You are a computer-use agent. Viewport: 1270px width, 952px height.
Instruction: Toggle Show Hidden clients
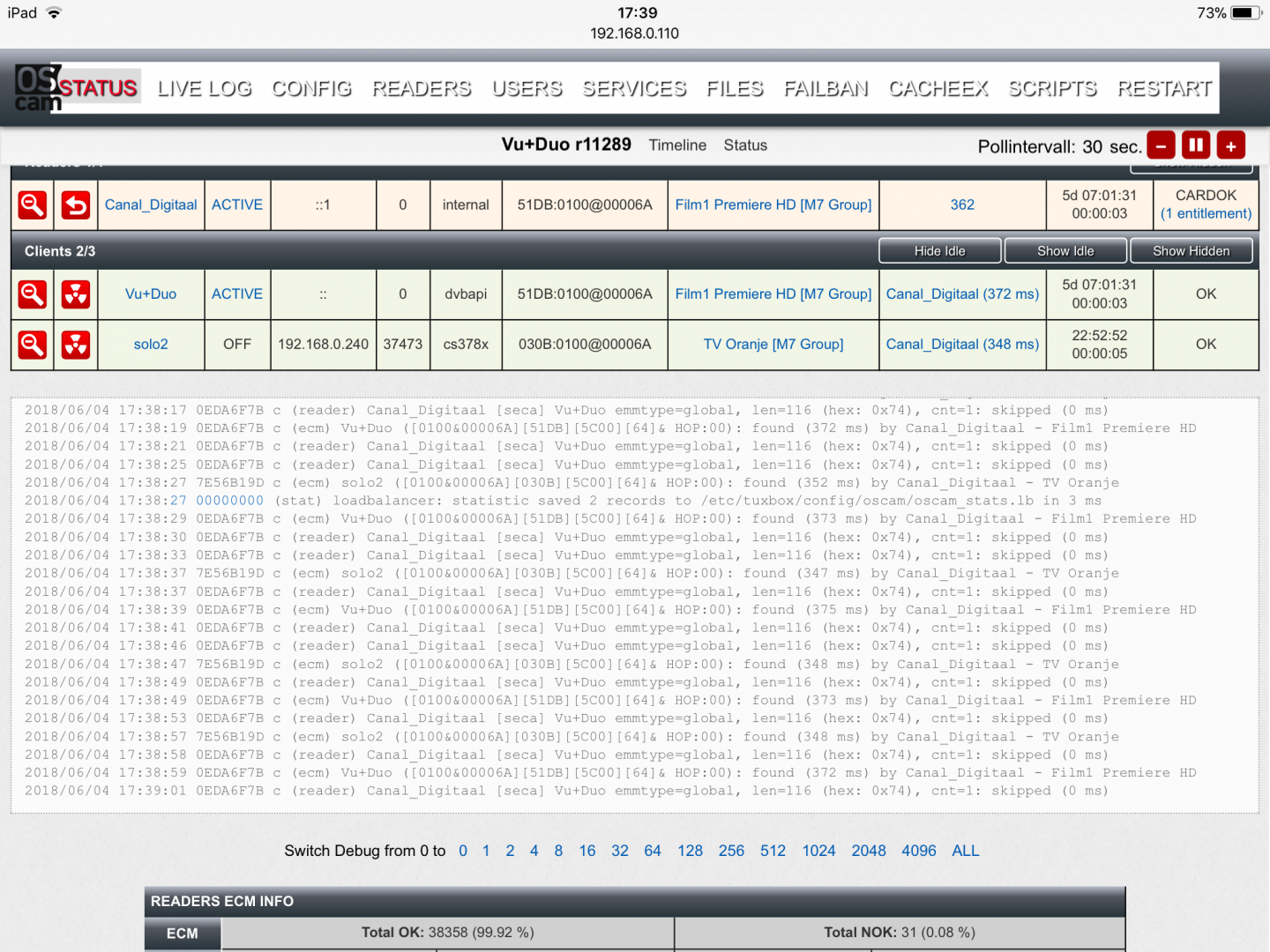(x=1191, y=251)
